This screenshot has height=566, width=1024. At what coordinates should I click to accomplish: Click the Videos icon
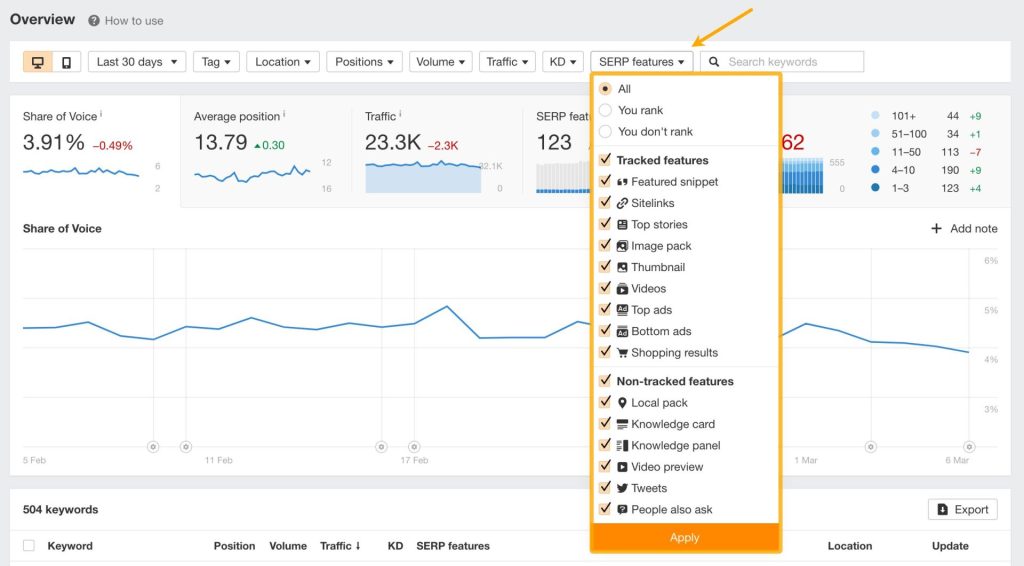click(622, 289)
